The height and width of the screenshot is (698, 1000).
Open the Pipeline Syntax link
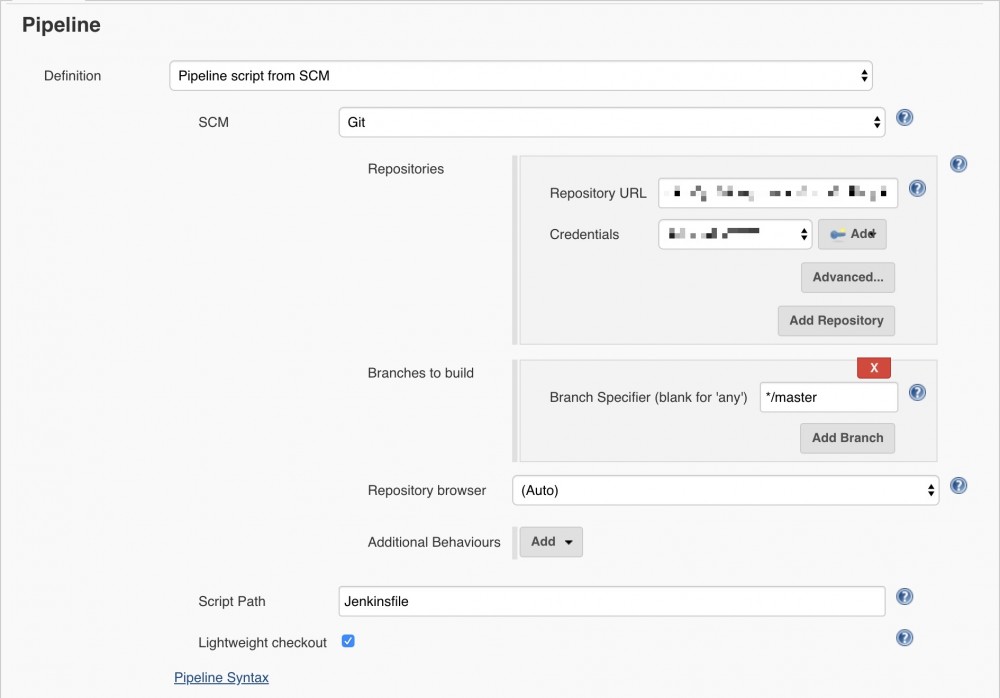click(x=221, y=677)
